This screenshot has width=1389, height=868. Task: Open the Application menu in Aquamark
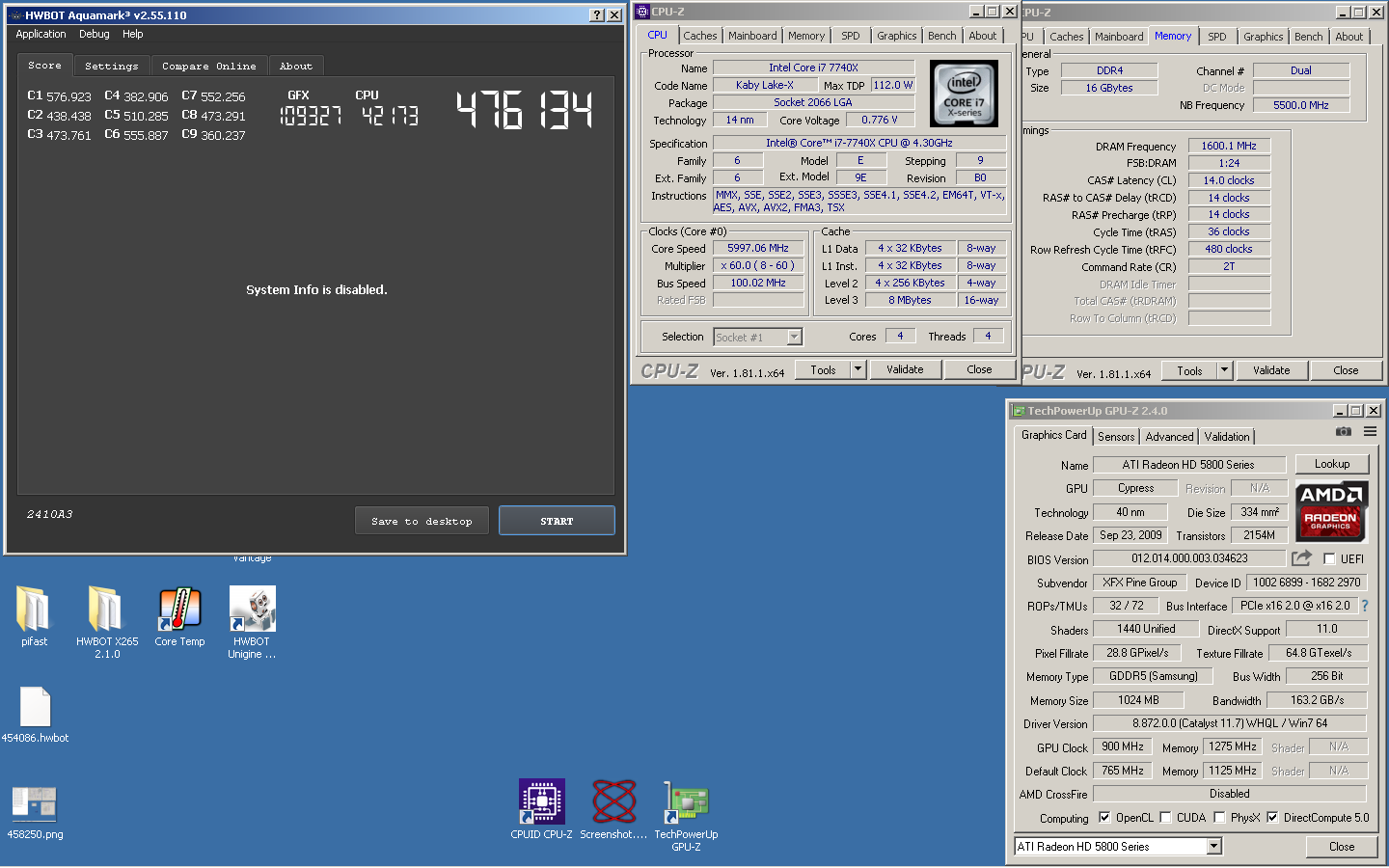pyautogui.click(x=41, y=34)
